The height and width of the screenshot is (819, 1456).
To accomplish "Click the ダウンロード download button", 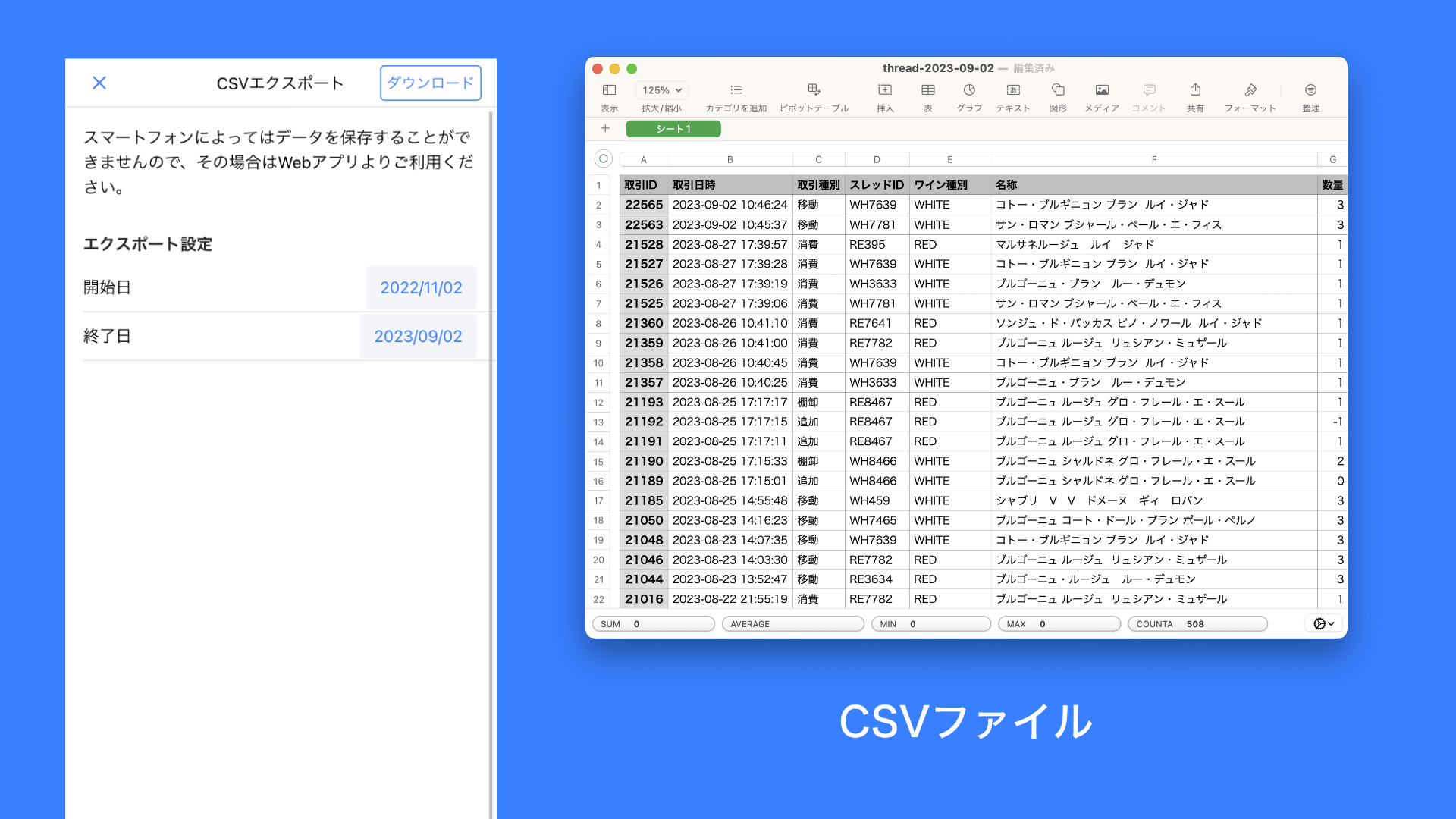I will click(x=430, y=83).
